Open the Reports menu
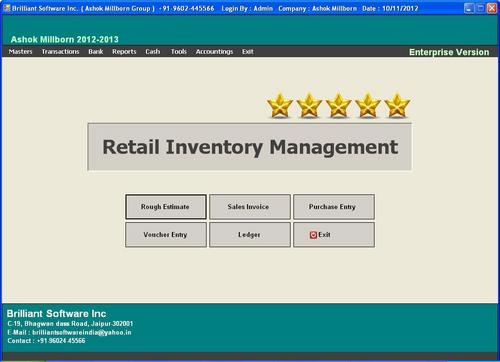The width and height of the screenshot is (500, 362). point(124,52)
